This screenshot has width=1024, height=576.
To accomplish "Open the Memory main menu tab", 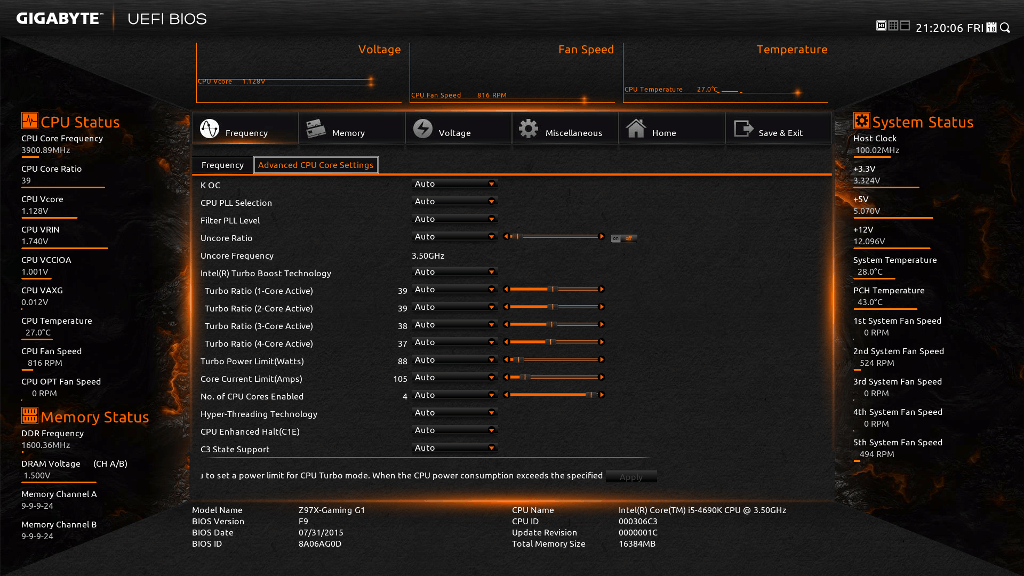I will (x=352, y=129).
